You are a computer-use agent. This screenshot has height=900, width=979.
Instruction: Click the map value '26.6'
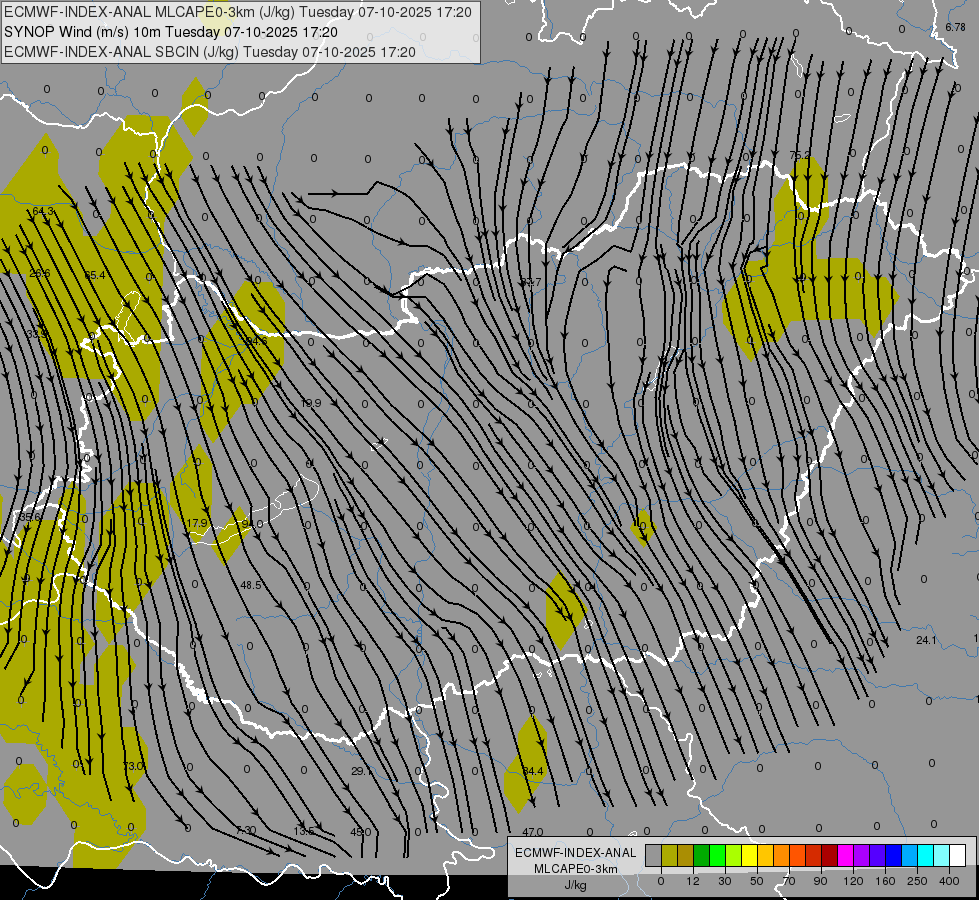click(x=40, y=273)
